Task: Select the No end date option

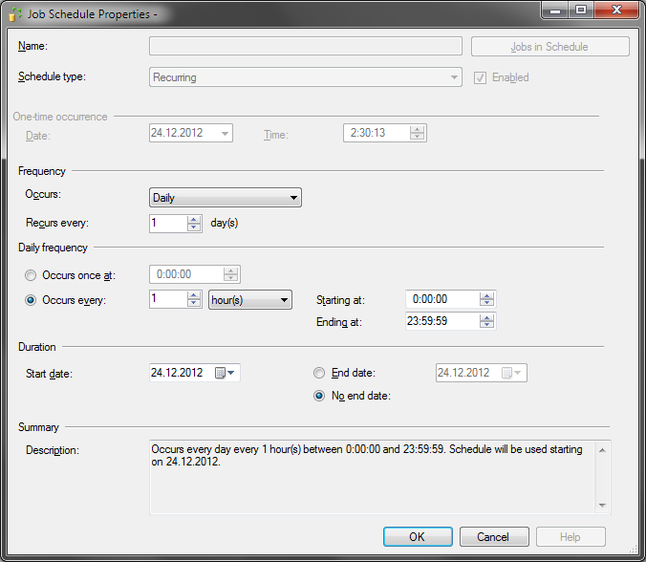Action: [x=320, y=396]
